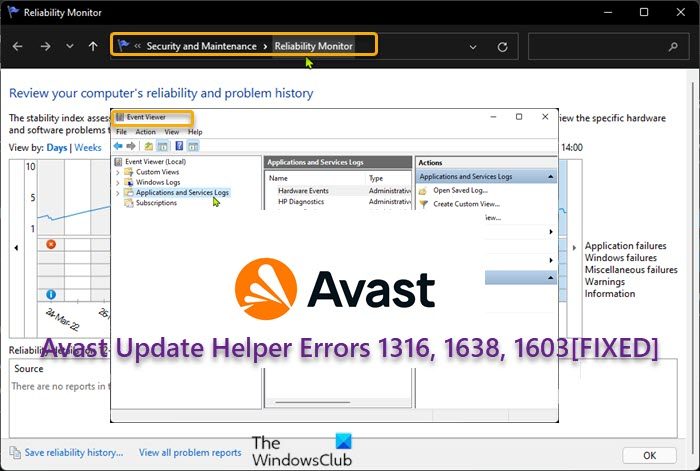The width and height of the screenshot is (700, 471).
Task: Select Reliability Monitor breadcrumb
Action: [x=313, y=46]
